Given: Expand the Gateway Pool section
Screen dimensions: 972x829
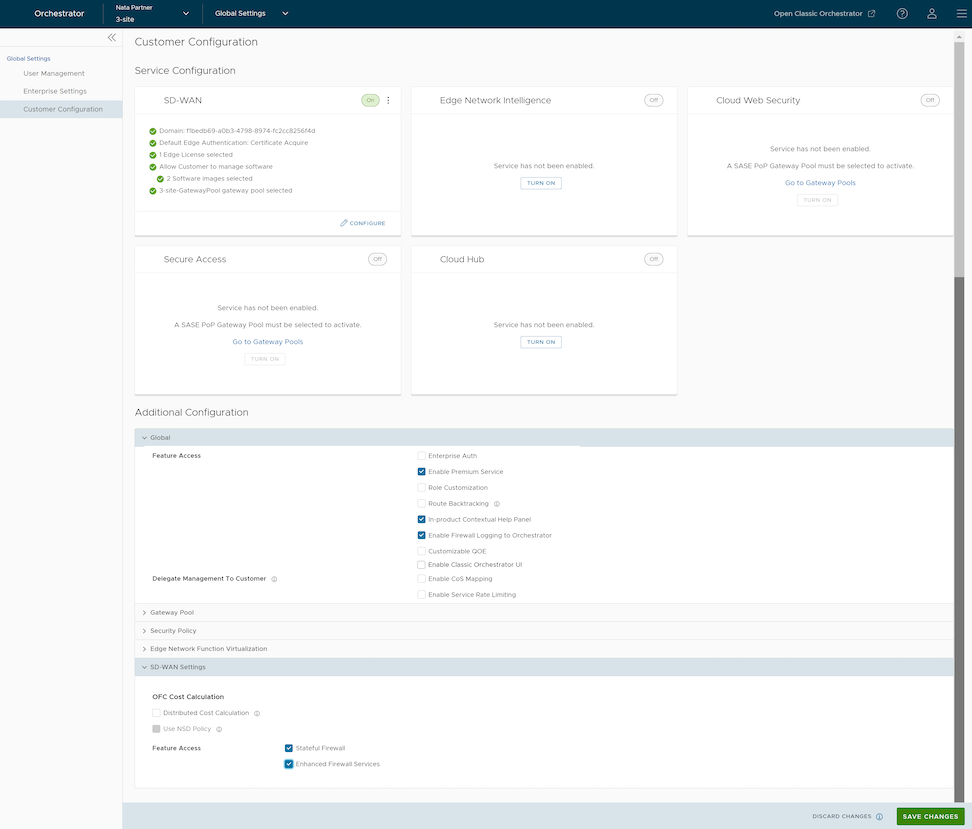Looking at the screenshot, I should [x=172, y=612].
